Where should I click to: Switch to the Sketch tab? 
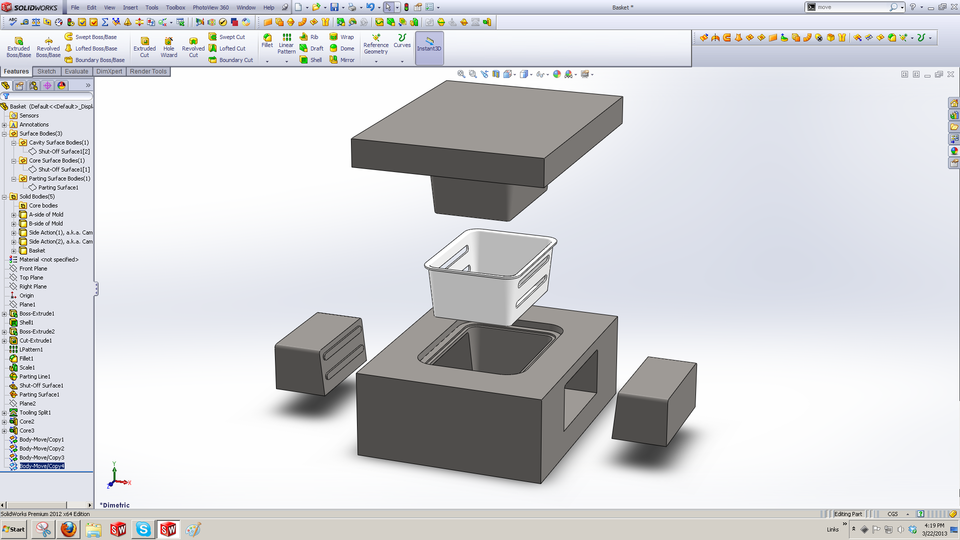tap(47, 72)
